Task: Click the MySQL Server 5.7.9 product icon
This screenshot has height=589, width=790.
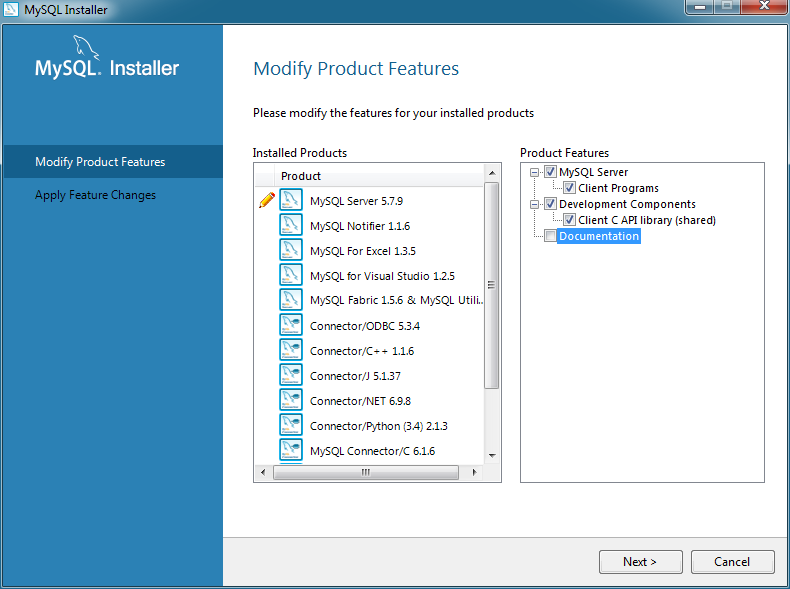Action: [291, 200]
